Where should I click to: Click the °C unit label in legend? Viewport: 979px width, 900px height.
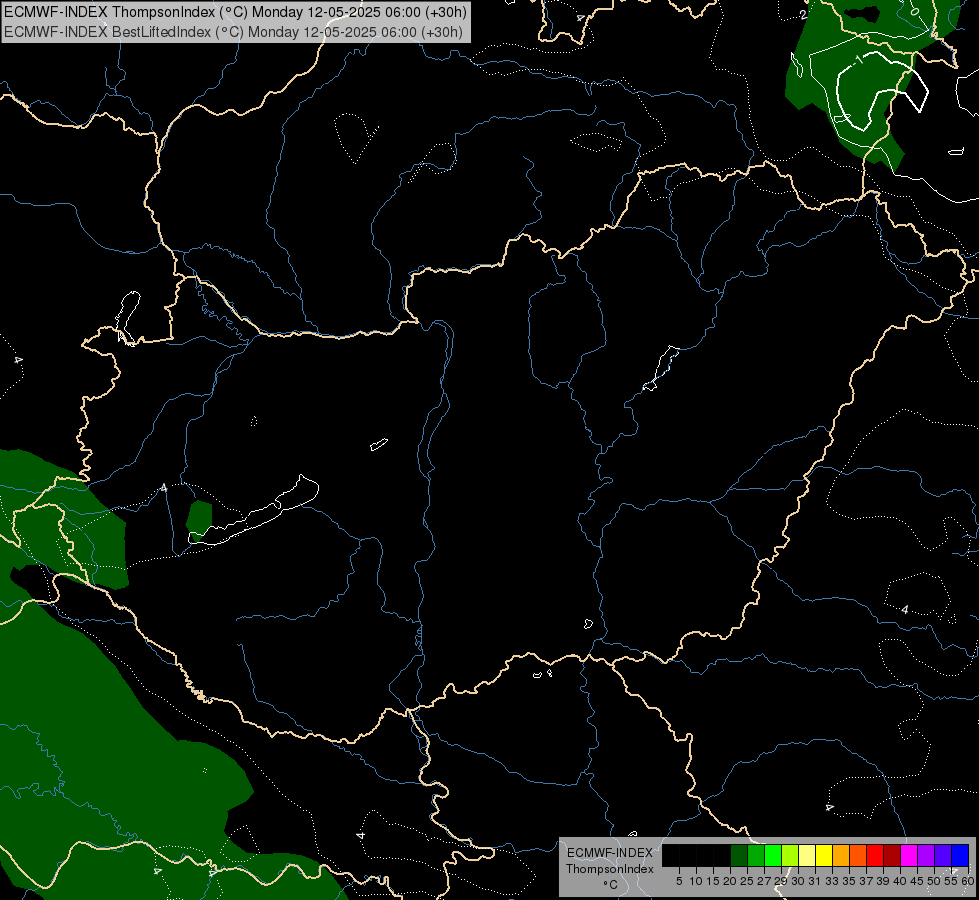point(611,885)
